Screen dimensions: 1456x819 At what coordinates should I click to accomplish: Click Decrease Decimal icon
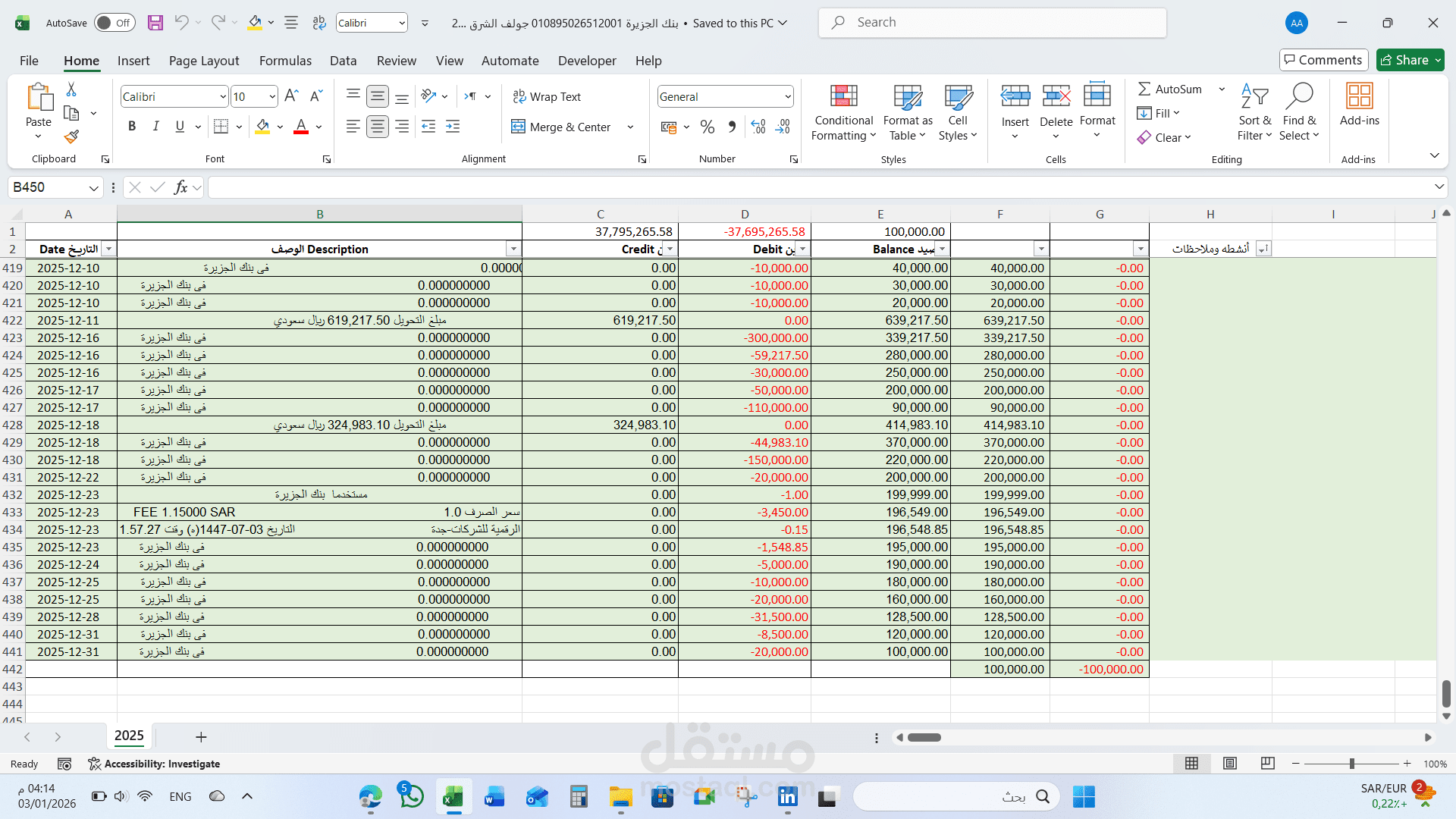coord(783,127)
